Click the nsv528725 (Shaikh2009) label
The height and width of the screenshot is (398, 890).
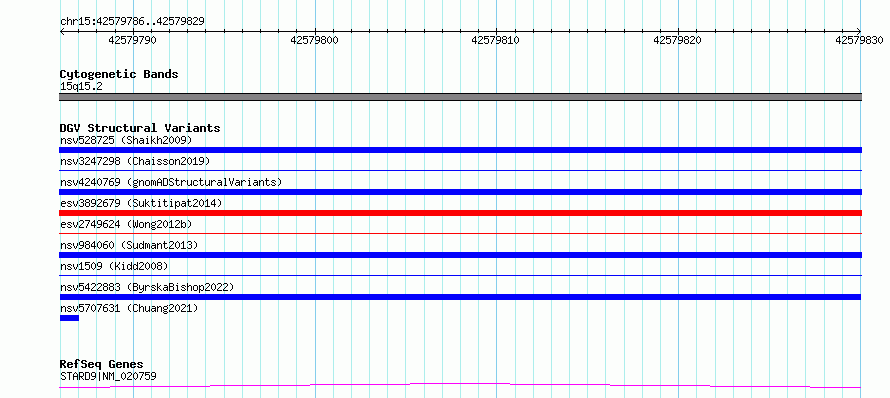[x=126, y=140]
